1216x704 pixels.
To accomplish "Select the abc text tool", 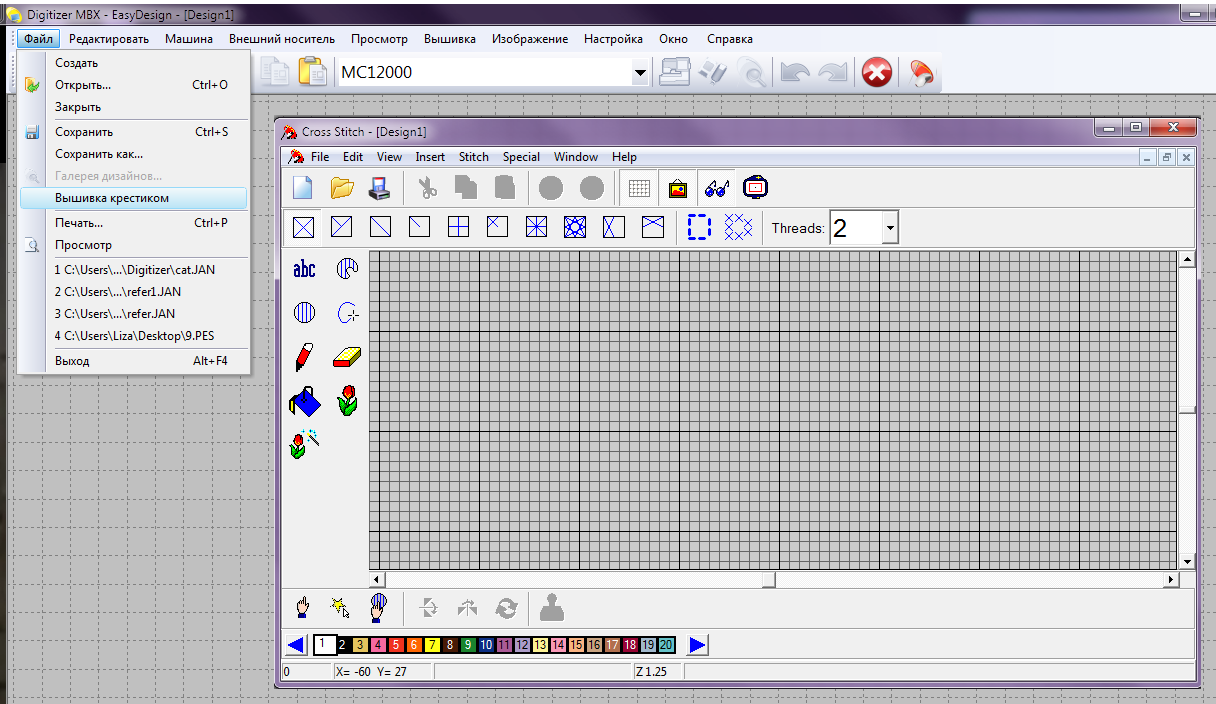I will [x=304, y=269].
